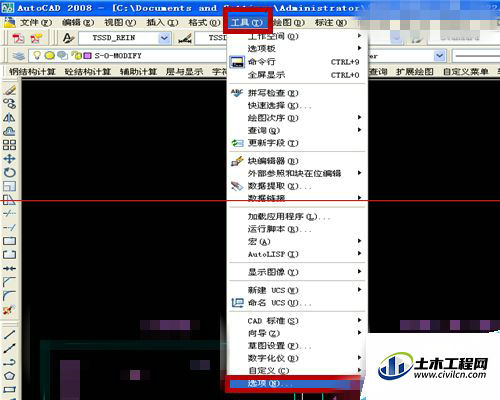Click the second PDF icon with yellow star
This screenshot has width=500, height=400.
coord(36,38)
